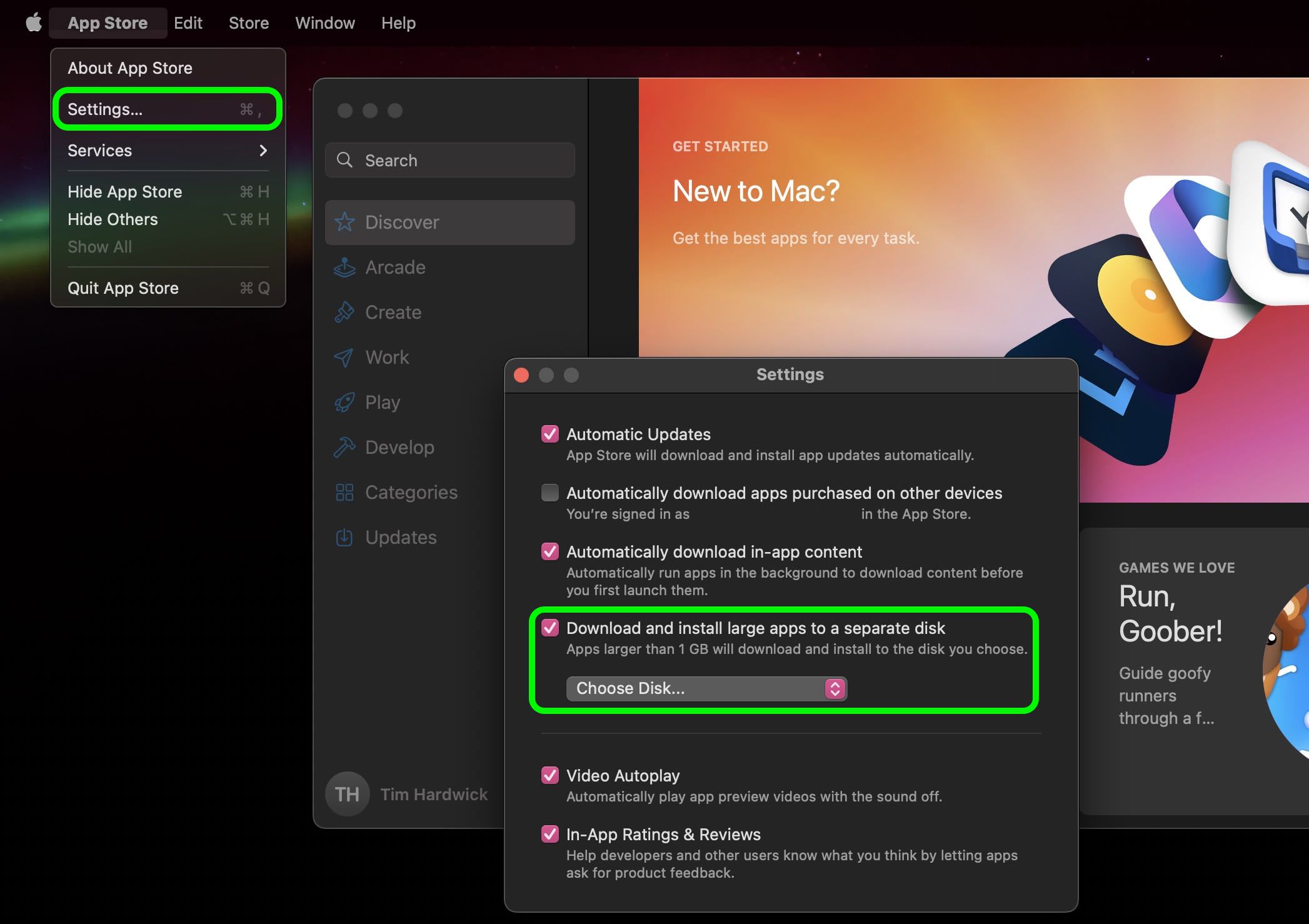Viewport: 1309px width, 924px height.
Task: Select Settings from the App Store menu
Action: coord(104,109)
